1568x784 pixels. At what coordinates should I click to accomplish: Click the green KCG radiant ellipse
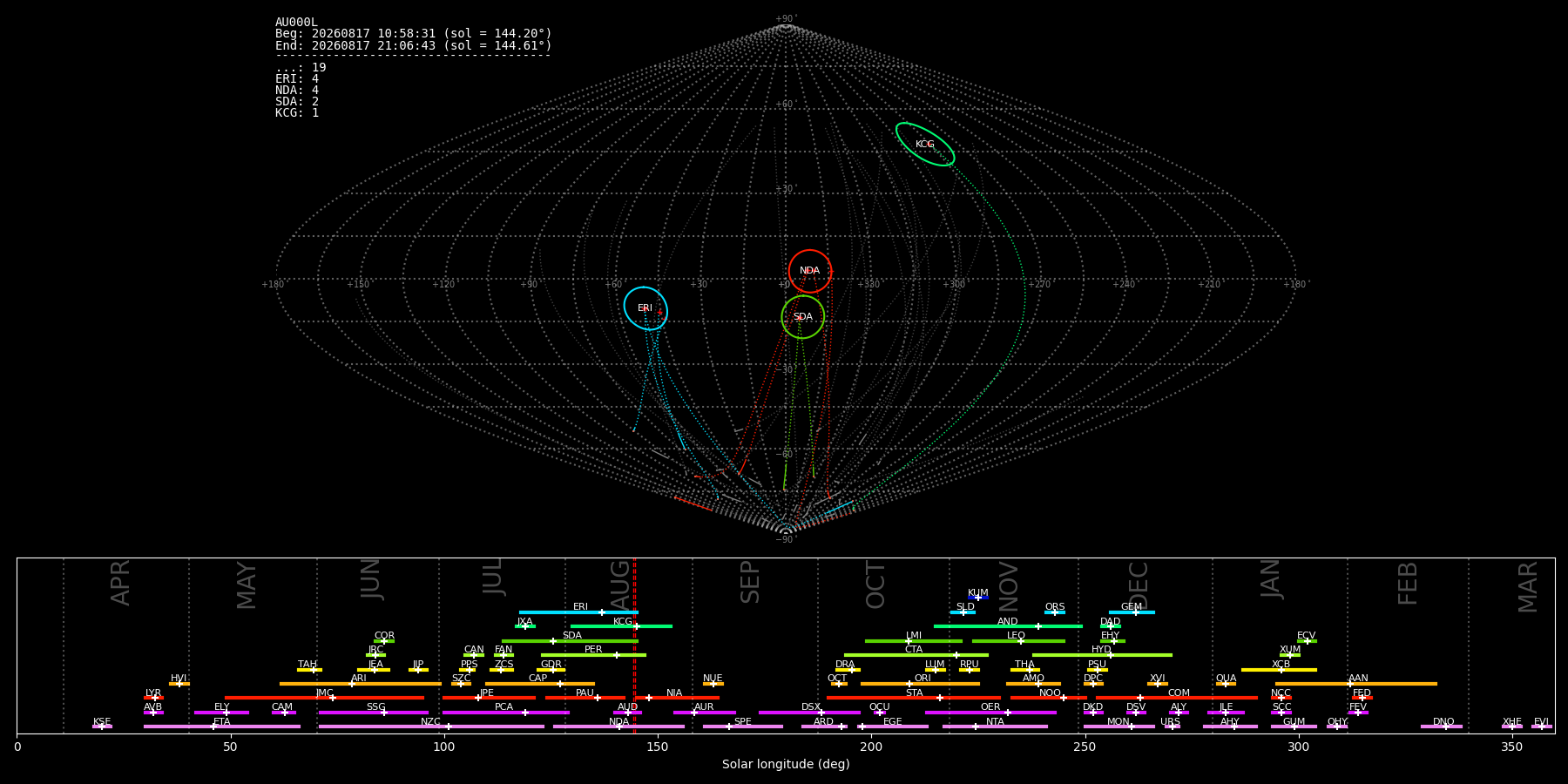pyautogui.click(x=925, y=145)
